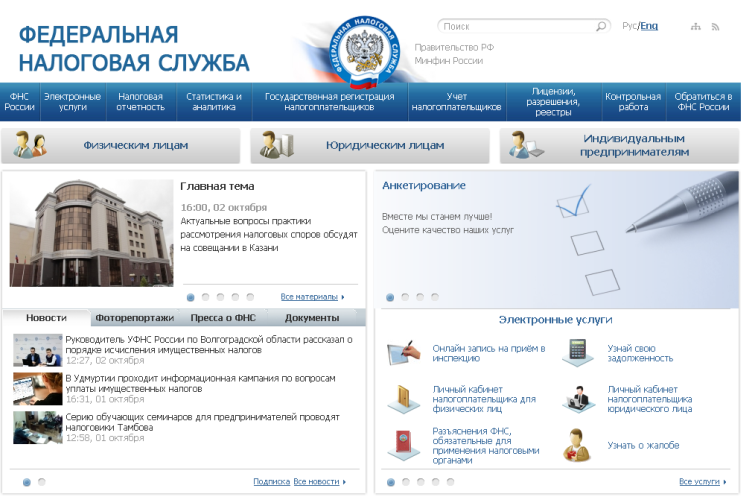Select second slide dot under Главная тема
The image size is (741, 498).
[x=205, y=297]
